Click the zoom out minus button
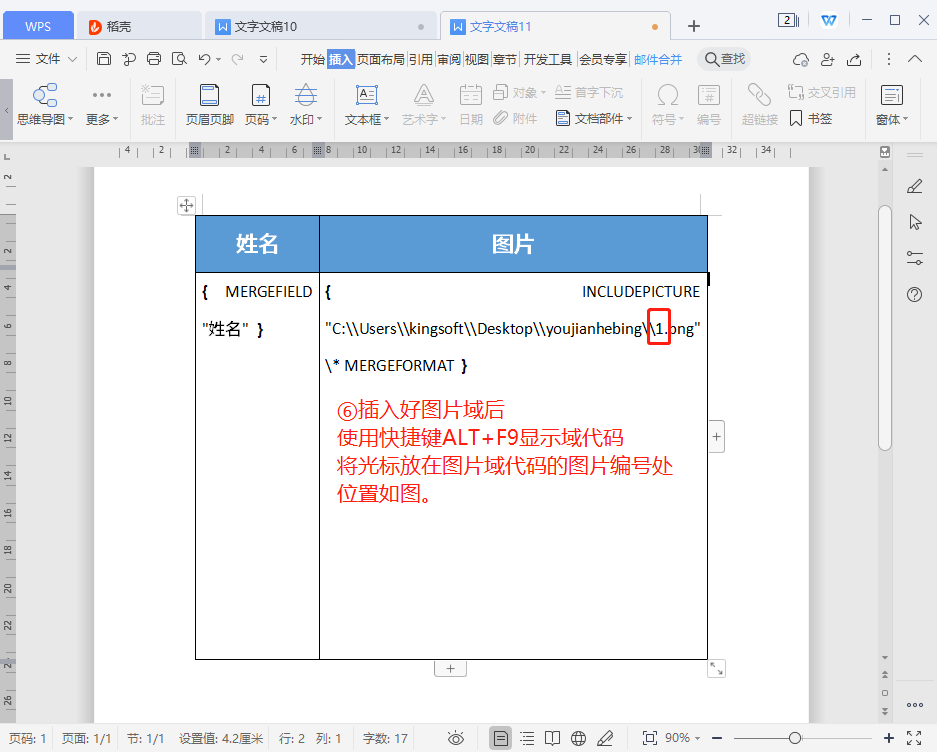The height and width of the screenshot is (752, 937). (717, 738)
